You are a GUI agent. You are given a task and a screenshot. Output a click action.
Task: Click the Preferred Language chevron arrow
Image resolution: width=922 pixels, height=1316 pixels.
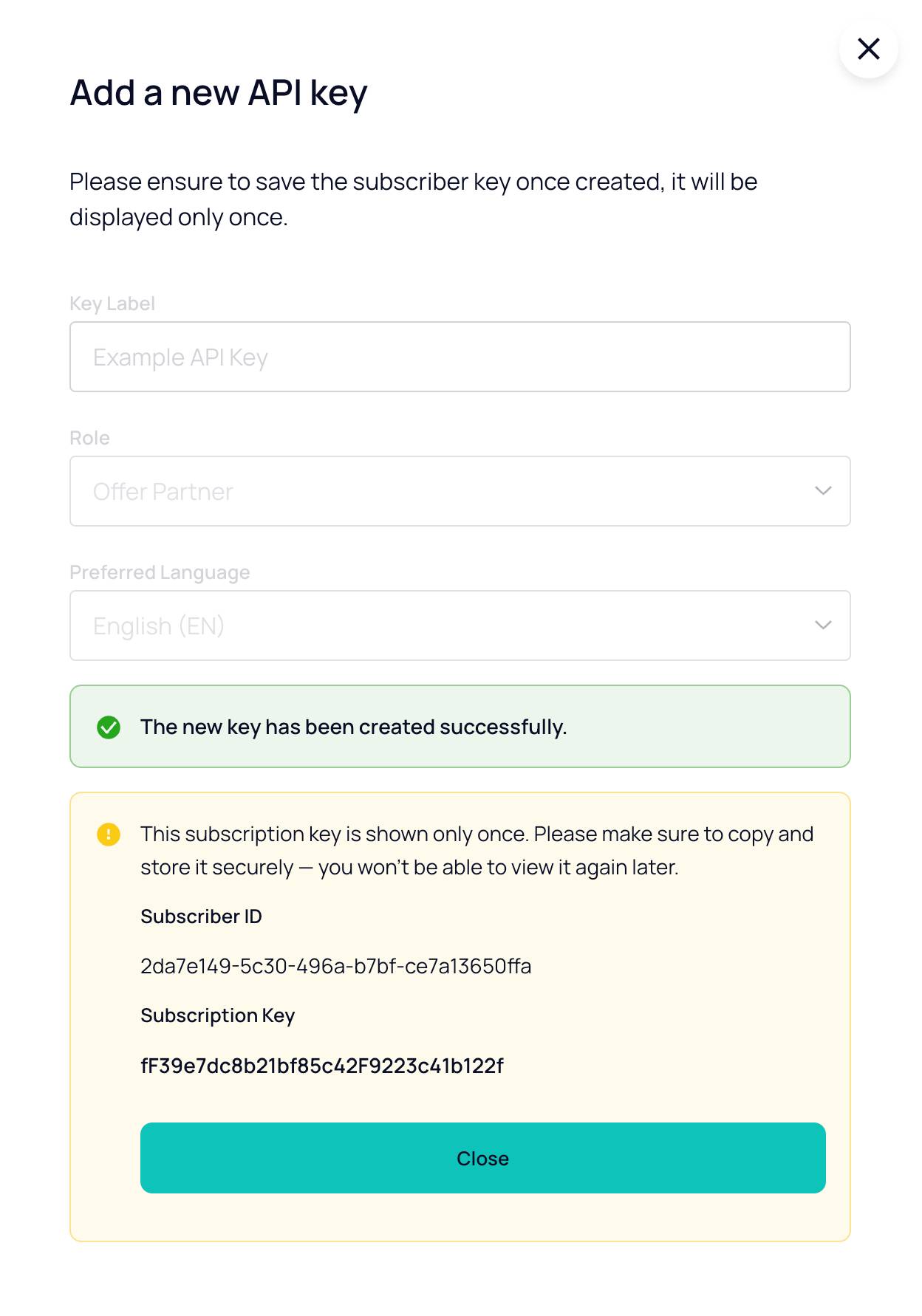coord(823,626)
